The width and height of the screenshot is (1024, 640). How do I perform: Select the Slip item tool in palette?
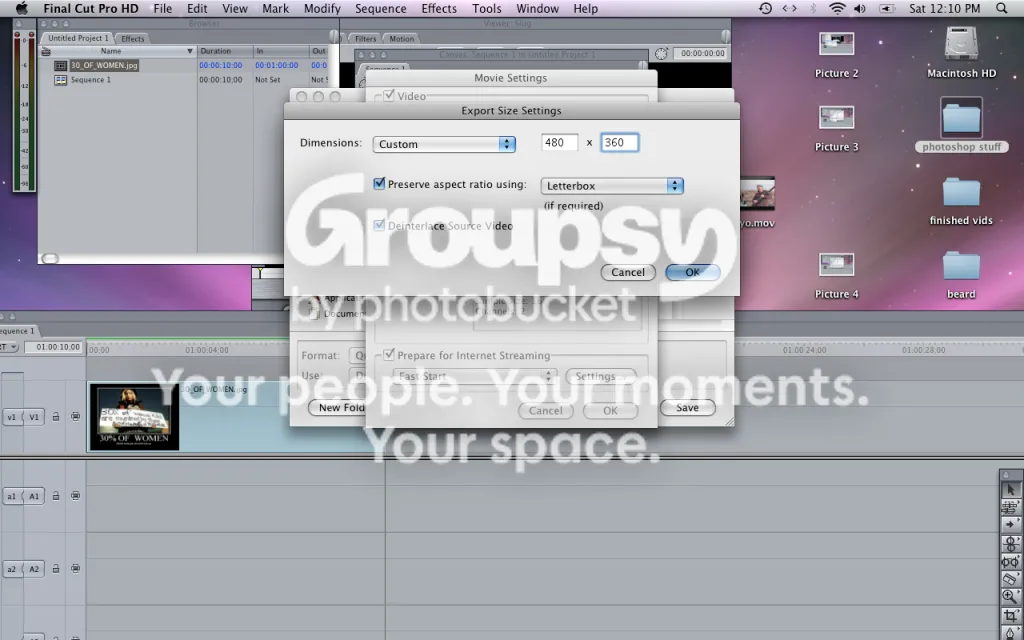[1010, 562]
